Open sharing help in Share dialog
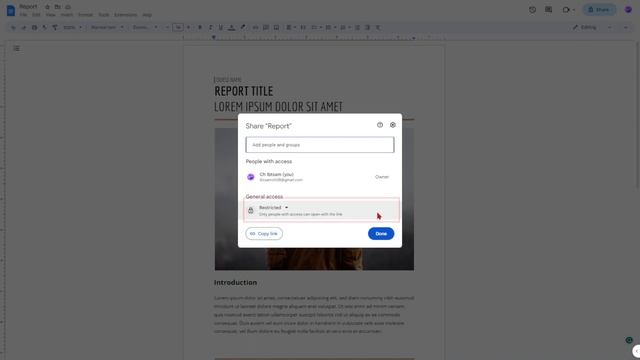Screen dimensions: 640x360 380,125
